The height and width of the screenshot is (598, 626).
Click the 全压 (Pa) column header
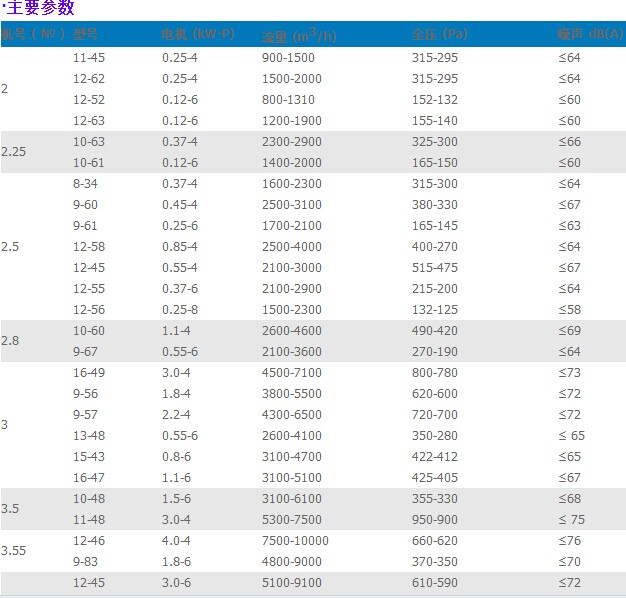point(440,34)
